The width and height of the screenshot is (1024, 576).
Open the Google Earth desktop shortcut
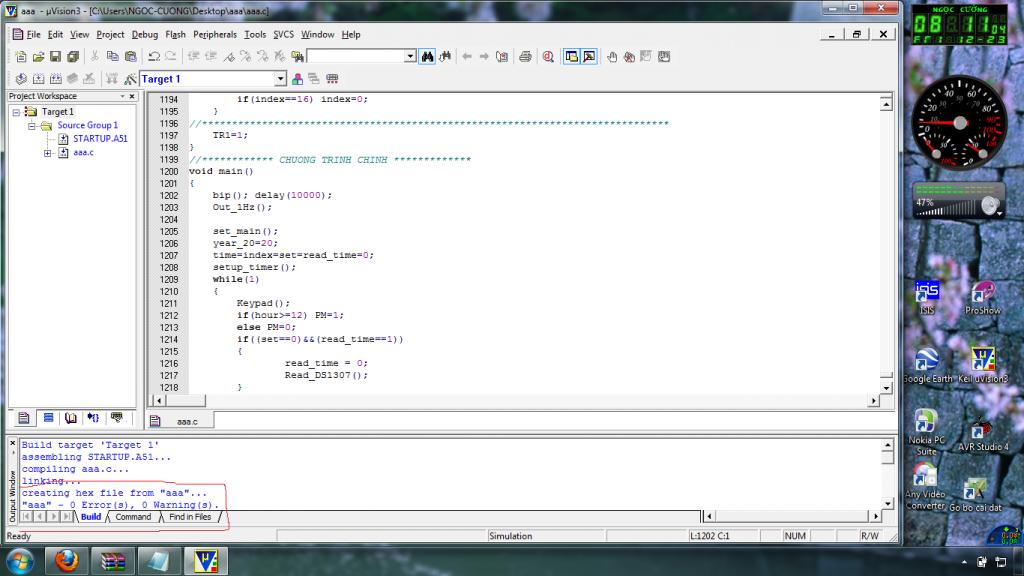pos(928,366)
